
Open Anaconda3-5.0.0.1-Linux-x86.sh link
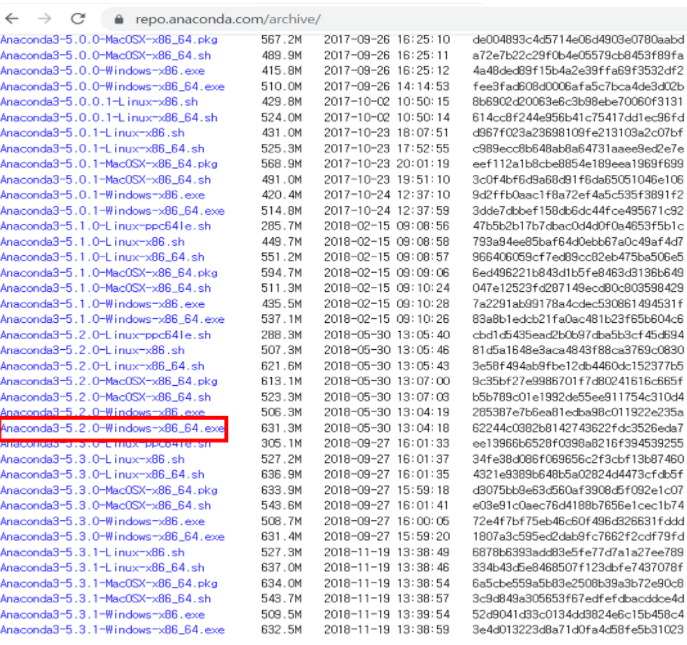pos(99,102)
